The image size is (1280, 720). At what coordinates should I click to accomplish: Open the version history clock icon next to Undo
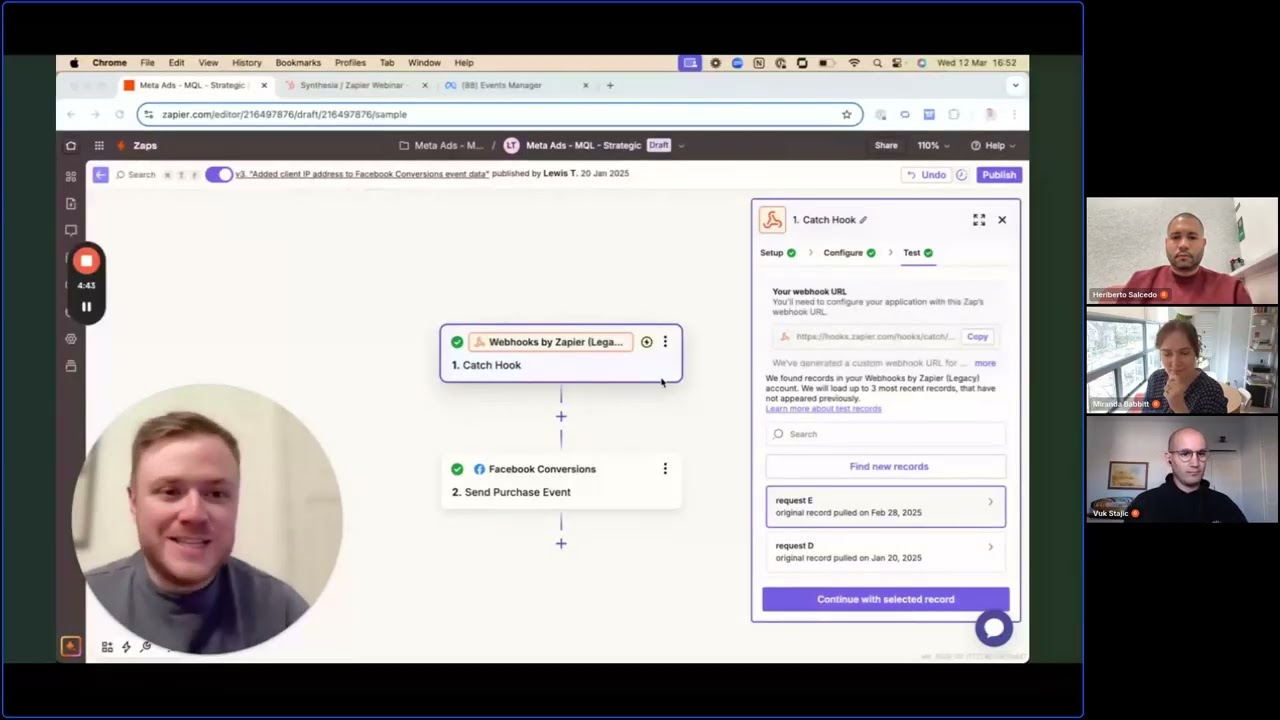961,175
